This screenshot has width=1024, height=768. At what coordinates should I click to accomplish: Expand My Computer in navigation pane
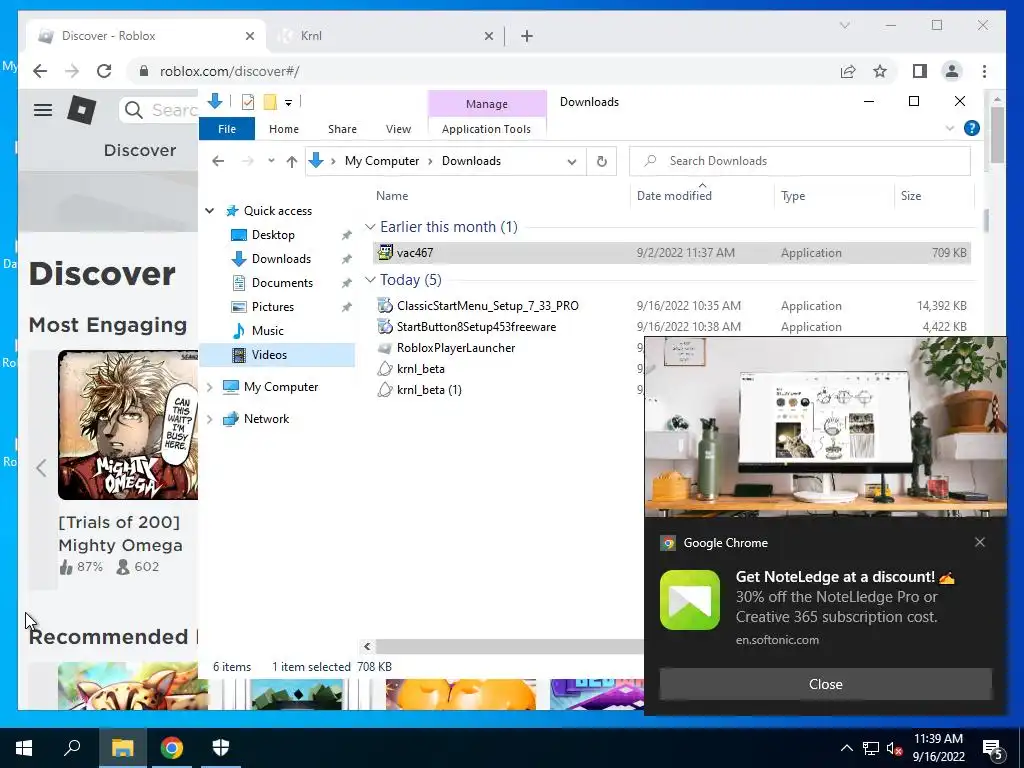[x=210, y=387]
